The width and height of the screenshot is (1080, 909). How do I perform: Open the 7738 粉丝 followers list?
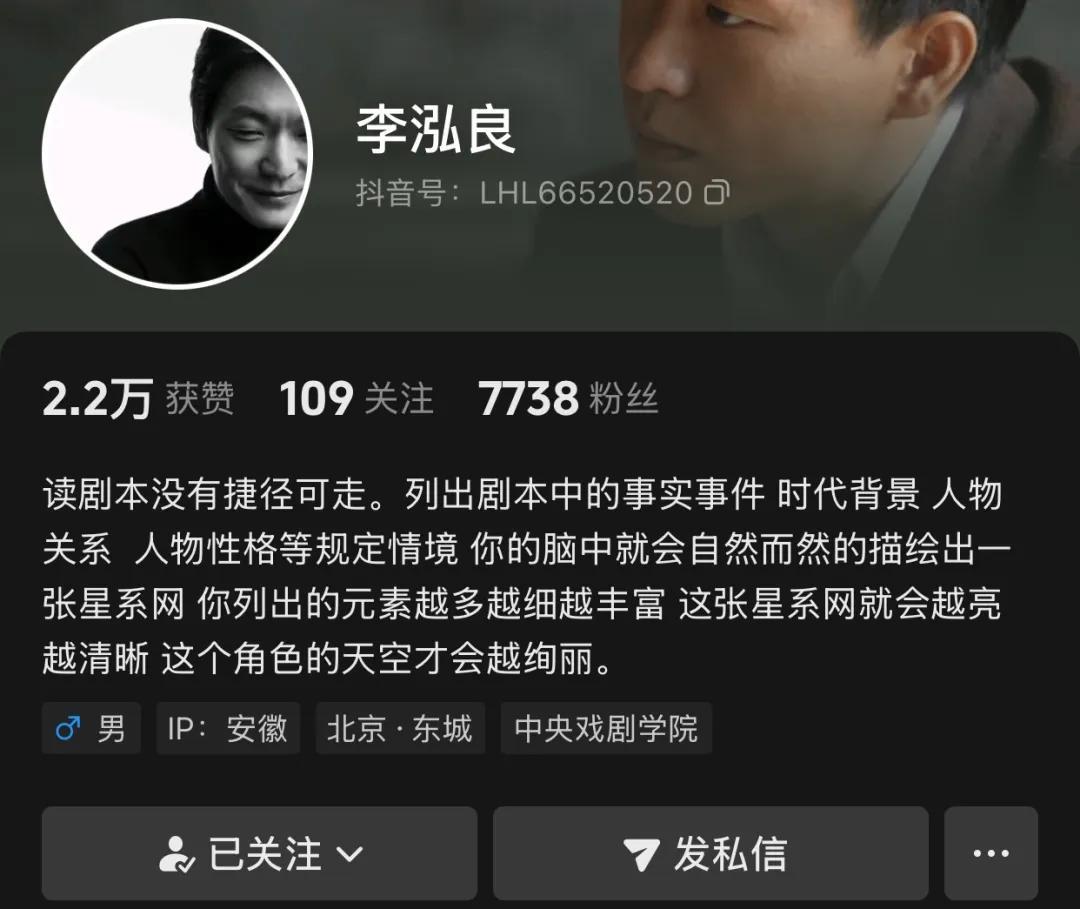(568, 399)
